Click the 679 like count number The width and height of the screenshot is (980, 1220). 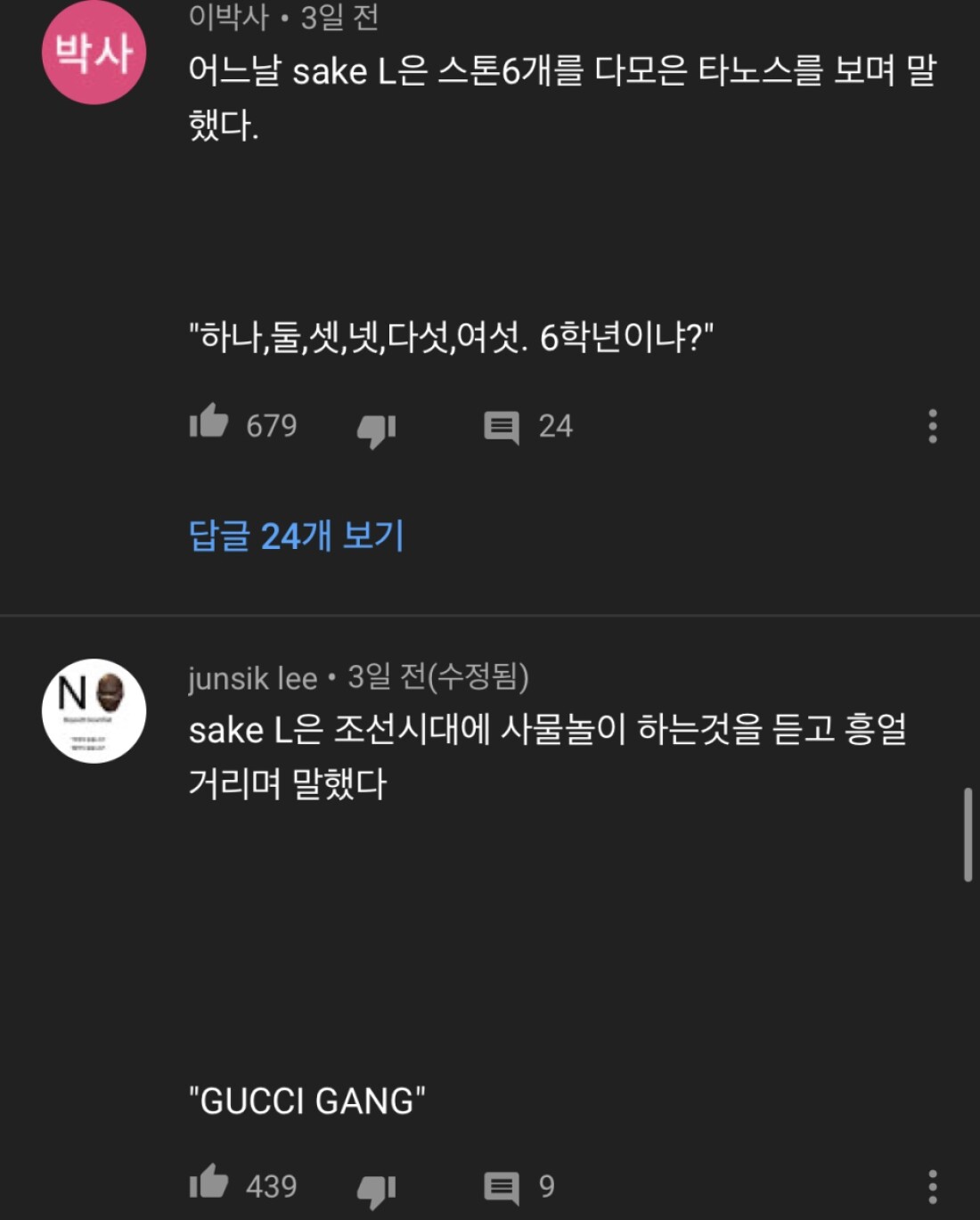click(272, 426)
